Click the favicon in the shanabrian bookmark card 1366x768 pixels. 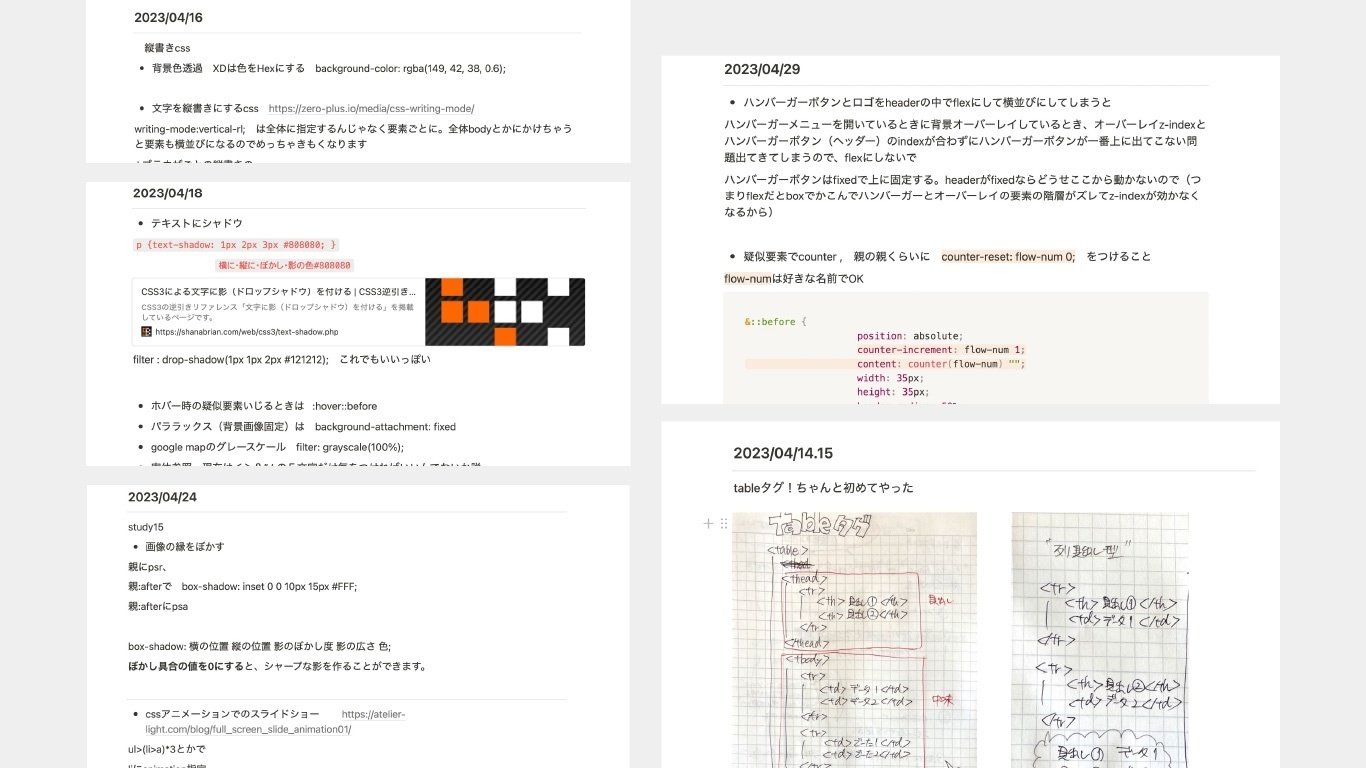[x=146, y=332]
